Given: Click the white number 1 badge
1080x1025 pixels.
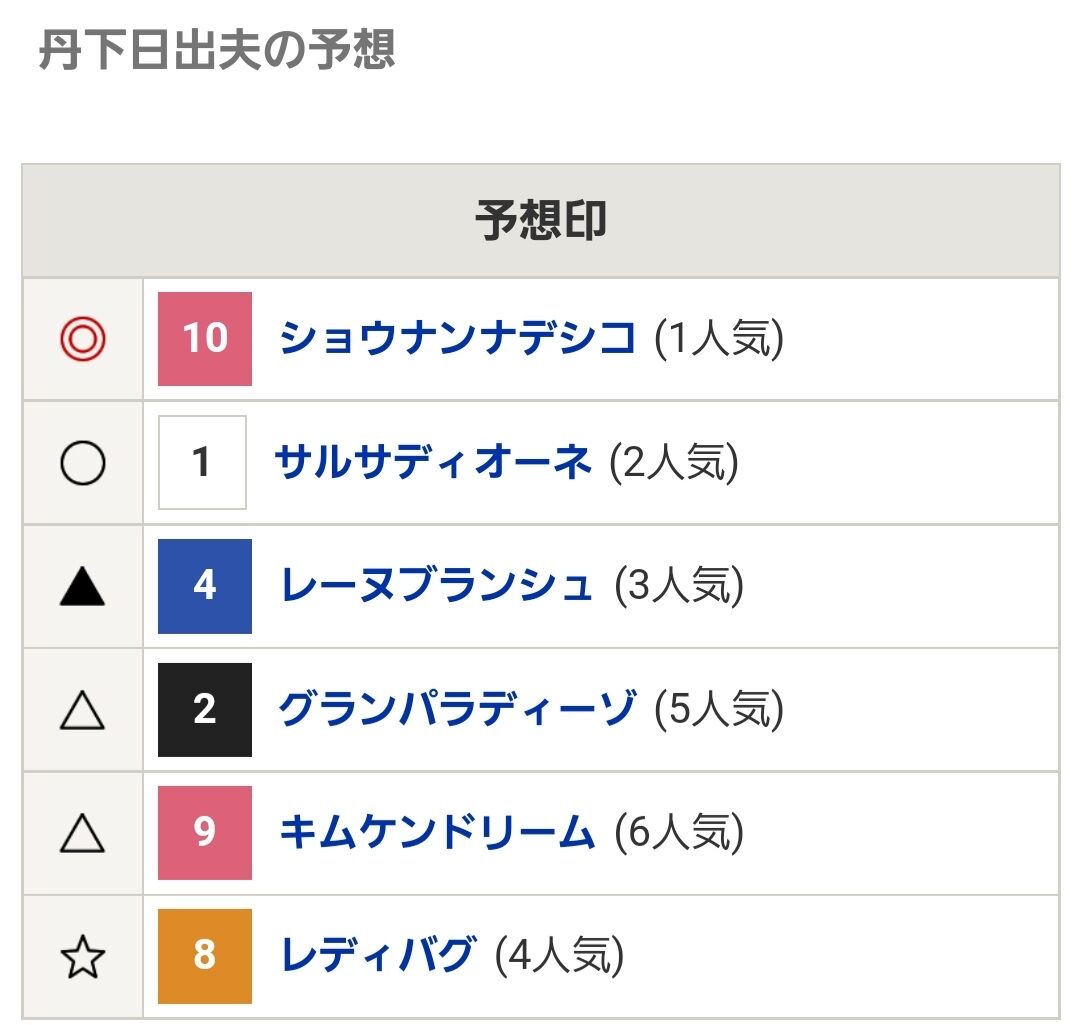Looking at the screenshot, I should pos(202,462).
